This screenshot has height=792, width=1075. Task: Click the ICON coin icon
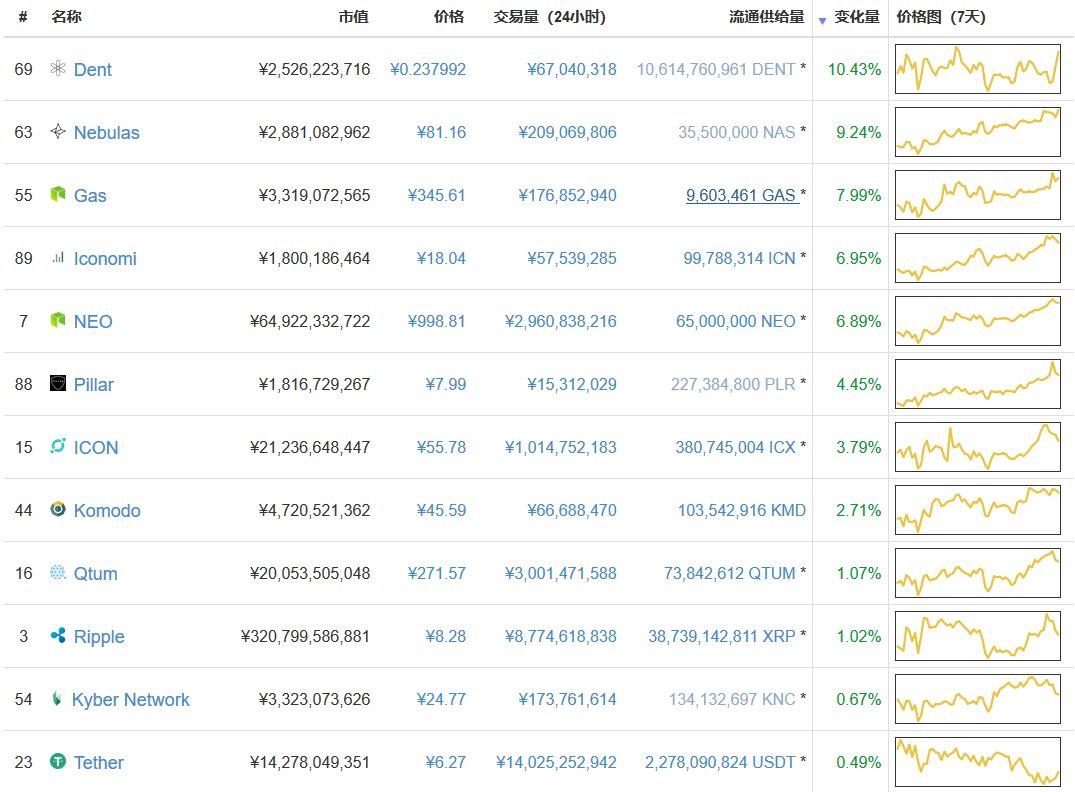click(x=58, y=446)
